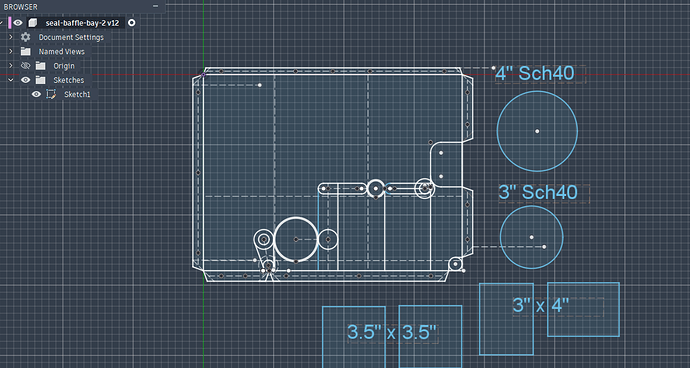Click center point of circle under 4" Sch40
690x368 pixels.
(x=537, y=131)
